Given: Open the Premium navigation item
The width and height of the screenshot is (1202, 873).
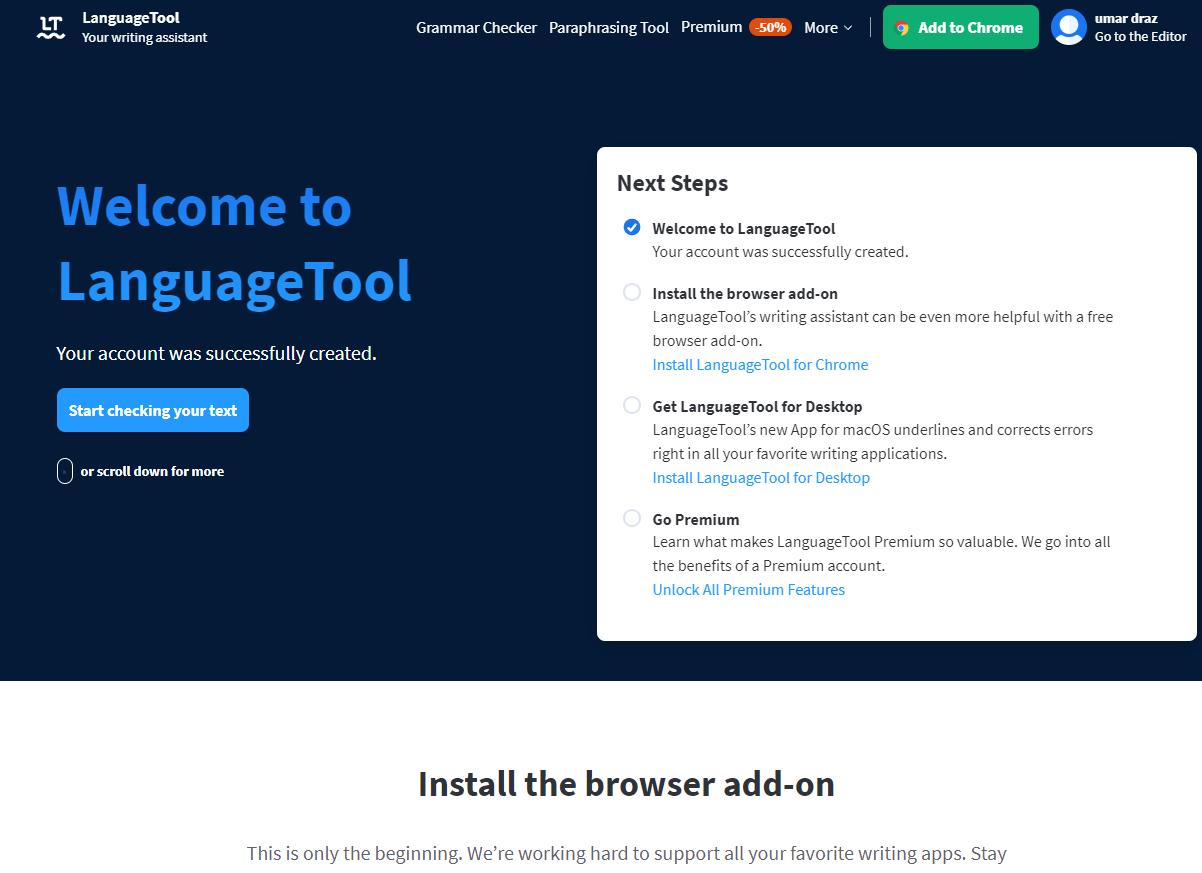Looking at the screenshot, I should point(711,27).
